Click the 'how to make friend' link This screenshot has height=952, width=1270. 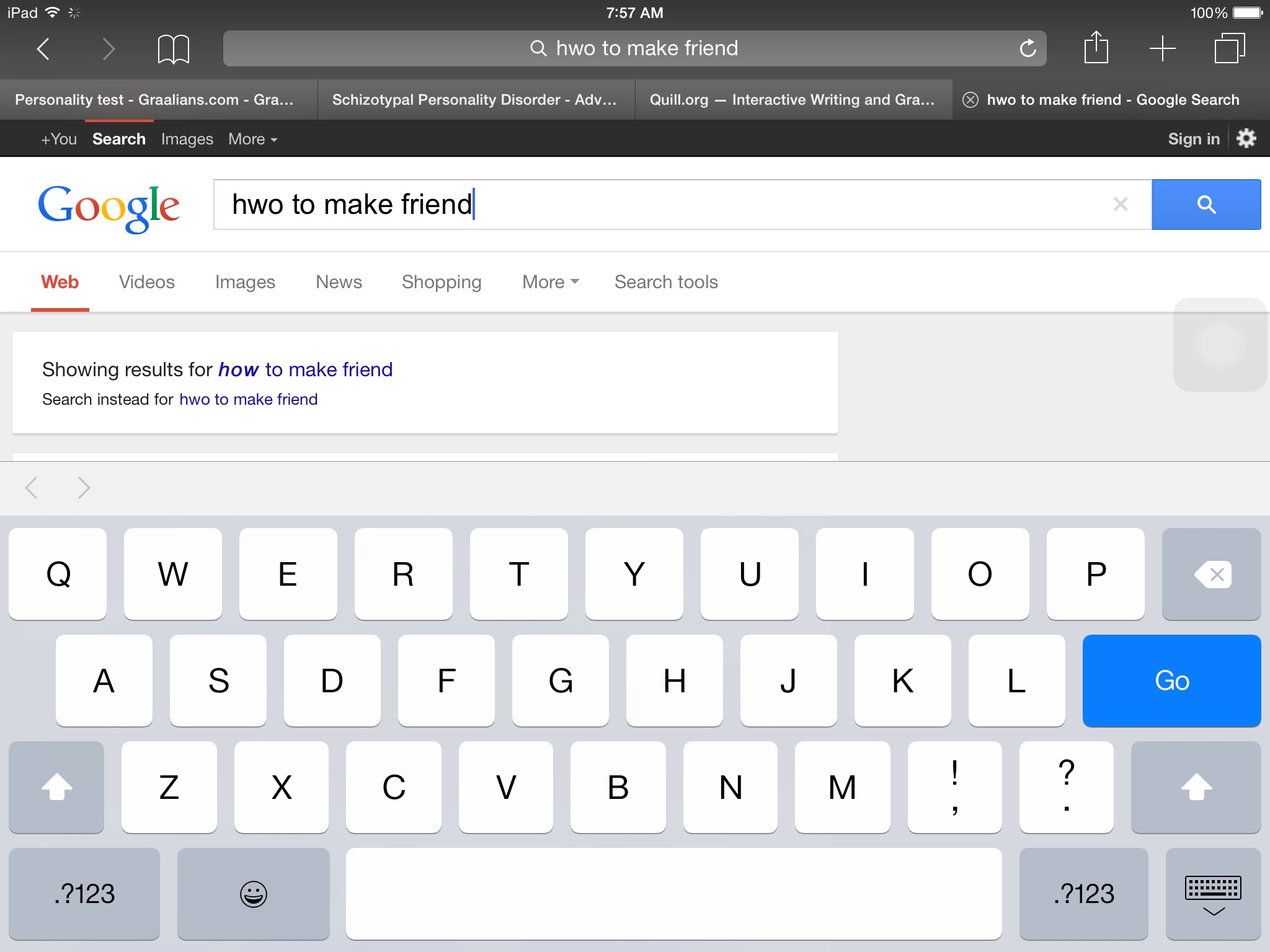pyautogui.click(x=305, y=369)
